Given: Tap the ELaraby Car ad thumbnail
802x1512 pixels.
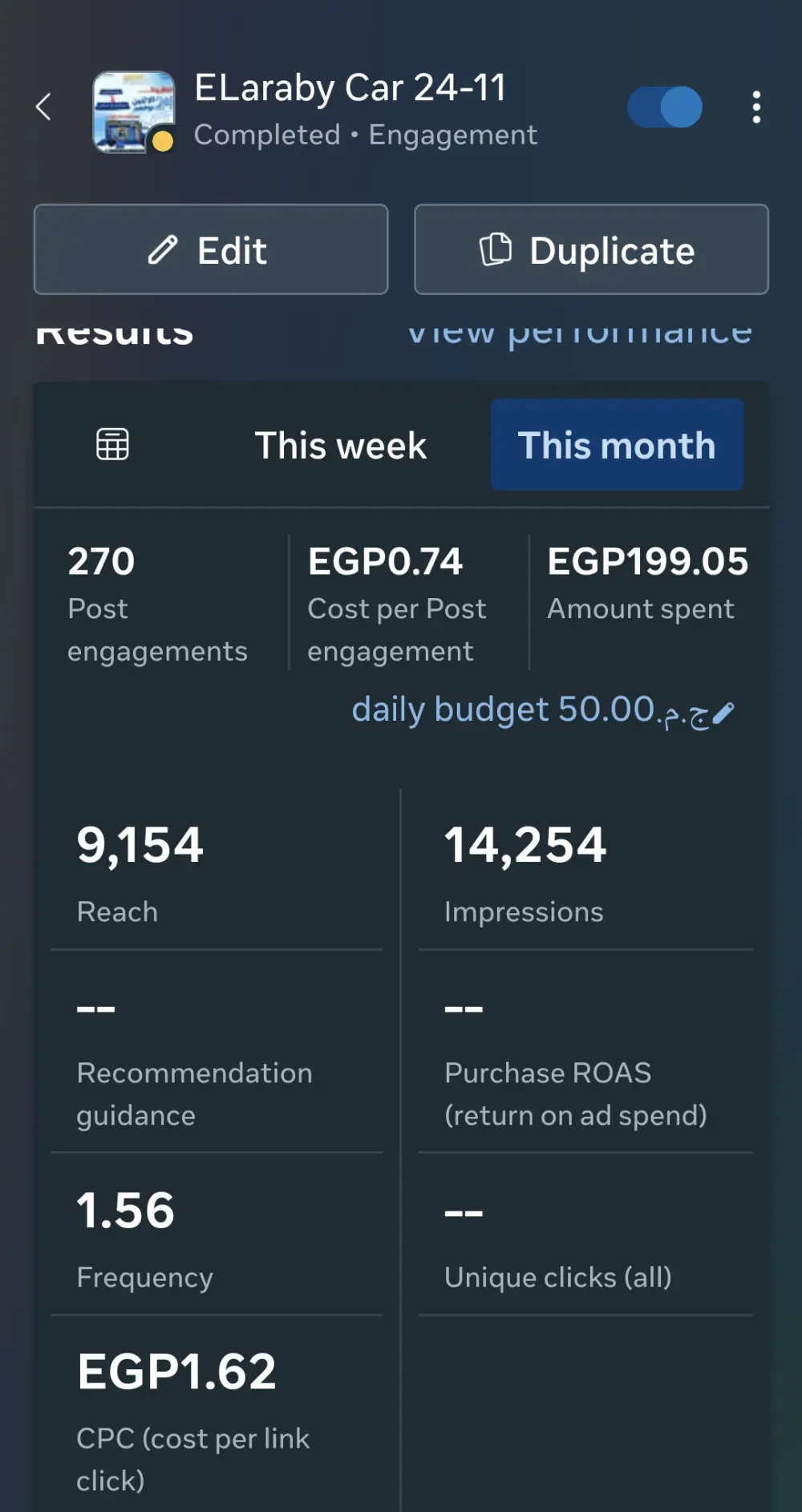Looking at the screenshot, I should pos(134,111).
